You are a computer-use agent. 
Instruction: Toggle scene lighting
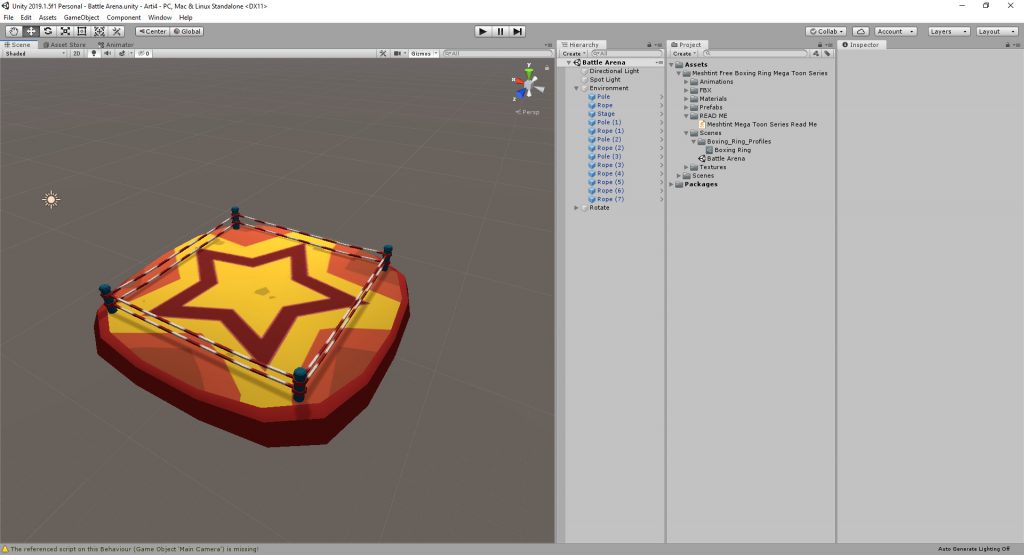[x=93, y=54]
